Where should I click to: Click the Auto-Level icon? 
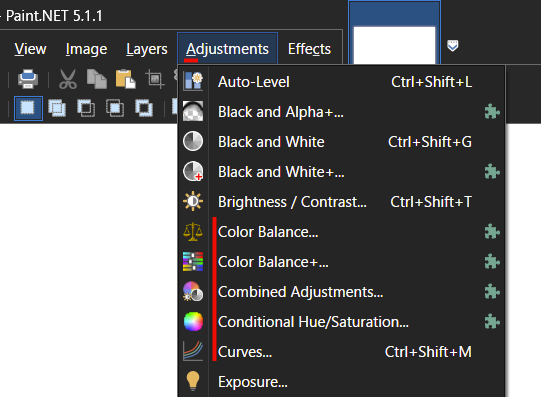coord(193,81)
